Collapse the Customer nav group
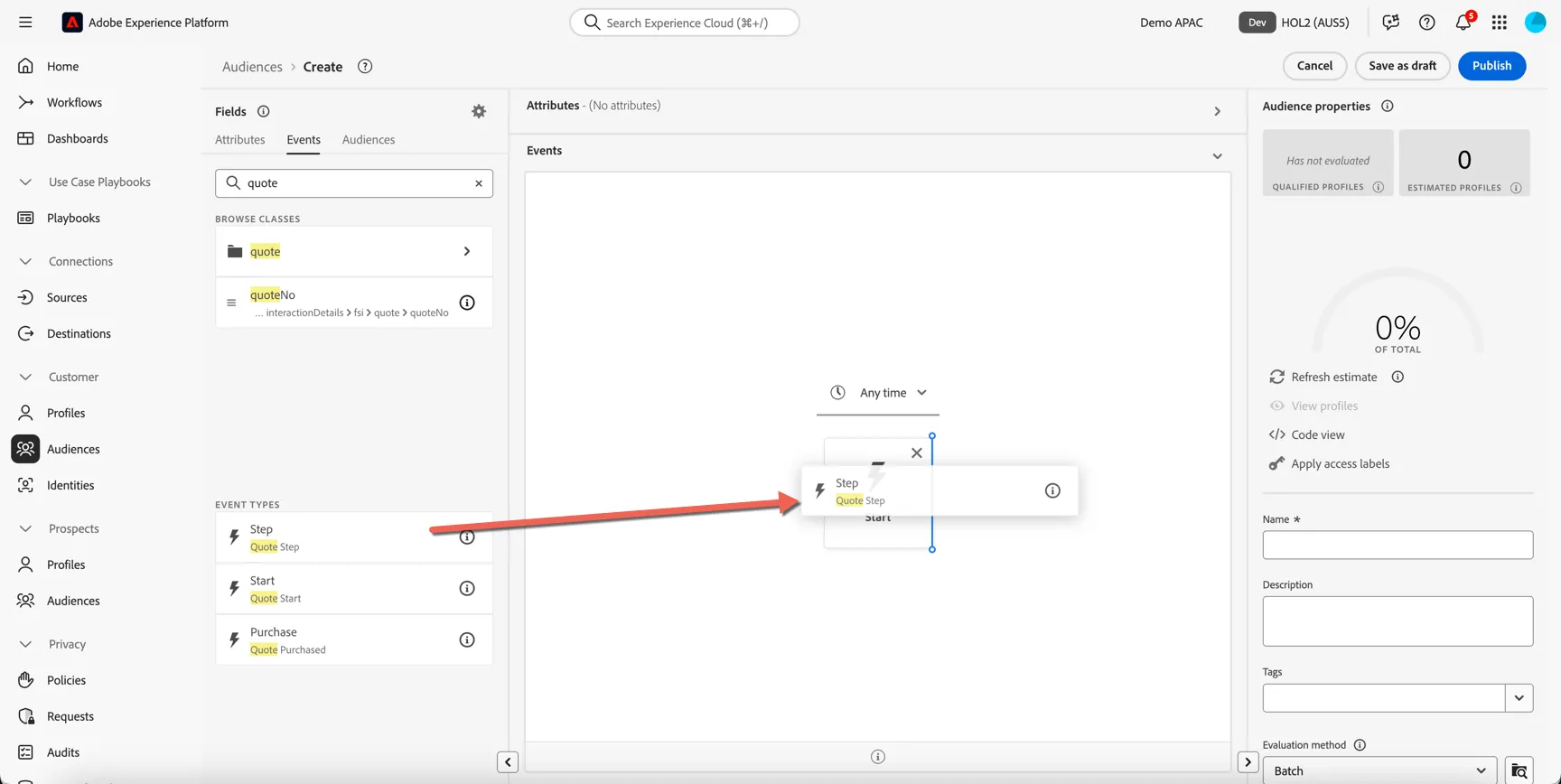Viewport: 1561px width, 784px height. point(25,377)
